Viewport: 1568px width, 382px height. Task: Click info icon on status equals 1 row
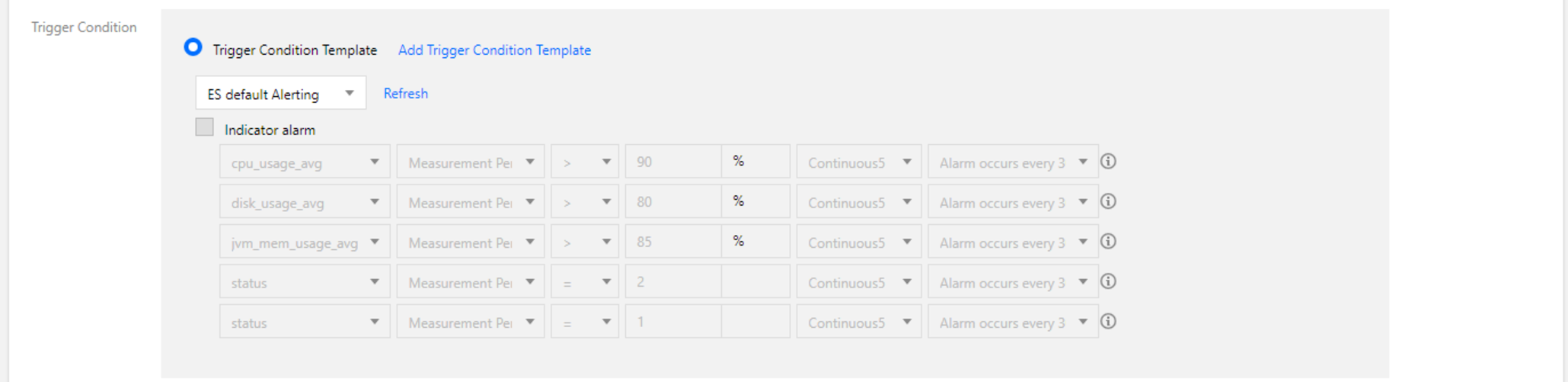pyautogui.click(x=1108, y=322)
